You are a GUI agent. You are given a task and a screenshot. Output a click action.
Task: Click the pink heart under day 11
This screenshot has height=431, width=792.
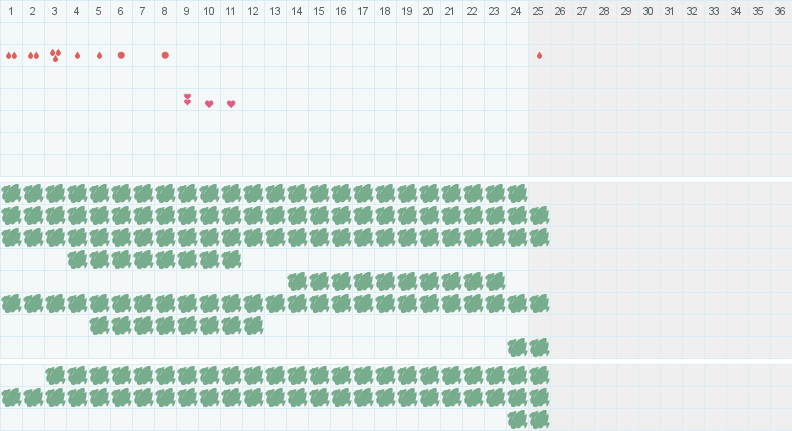pos(231,103)
